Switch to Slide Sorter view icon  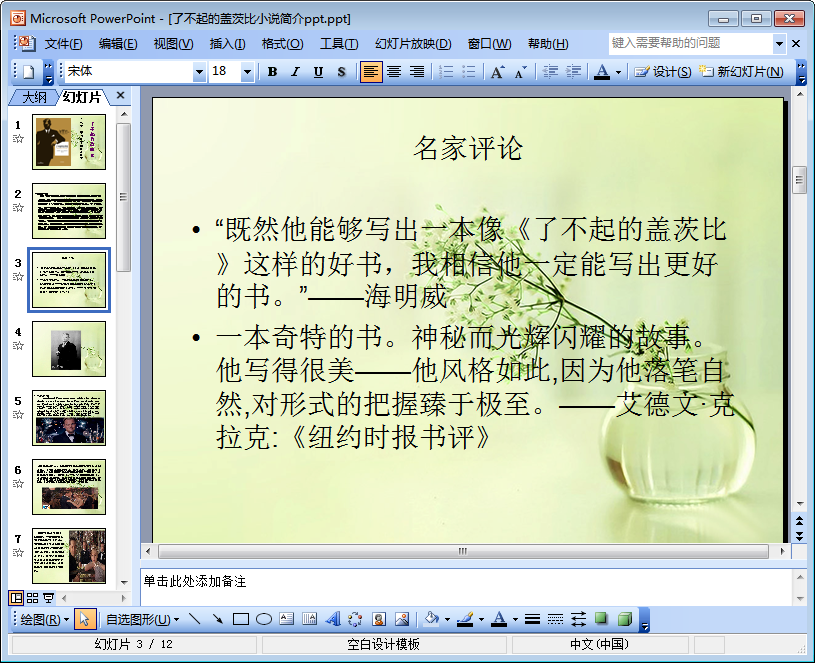point(32,598)
